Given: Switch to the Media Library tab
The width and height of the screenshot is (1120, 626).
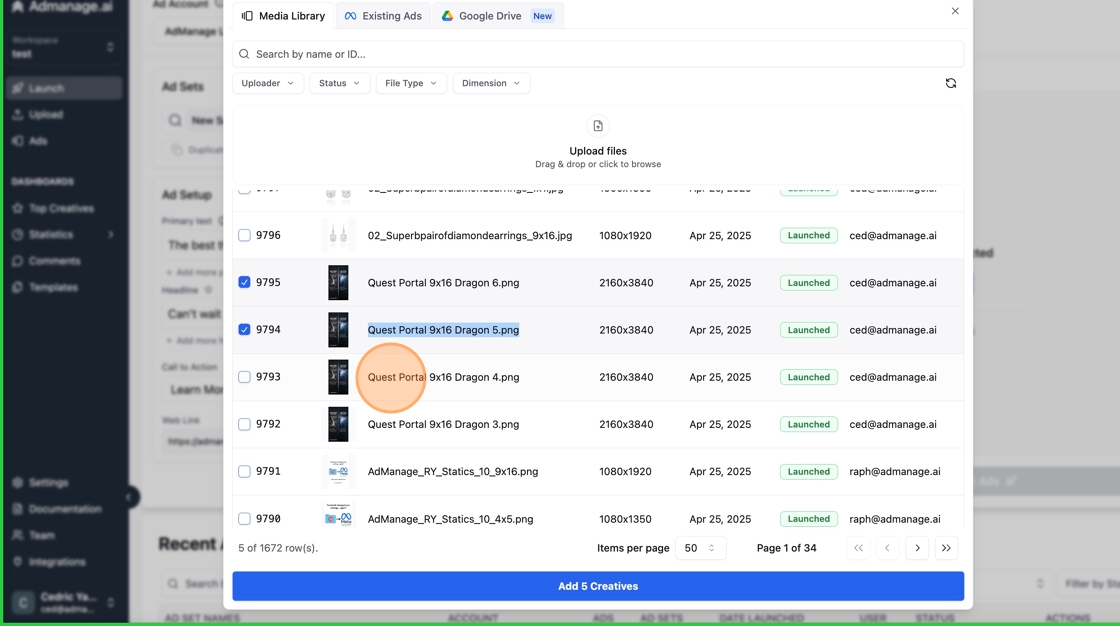Looking at the screenshot, I should (x=284, y=16).
